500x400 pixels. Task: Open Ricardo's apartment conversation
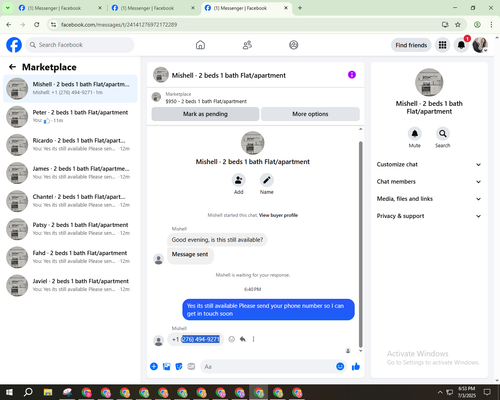[70, 145]
